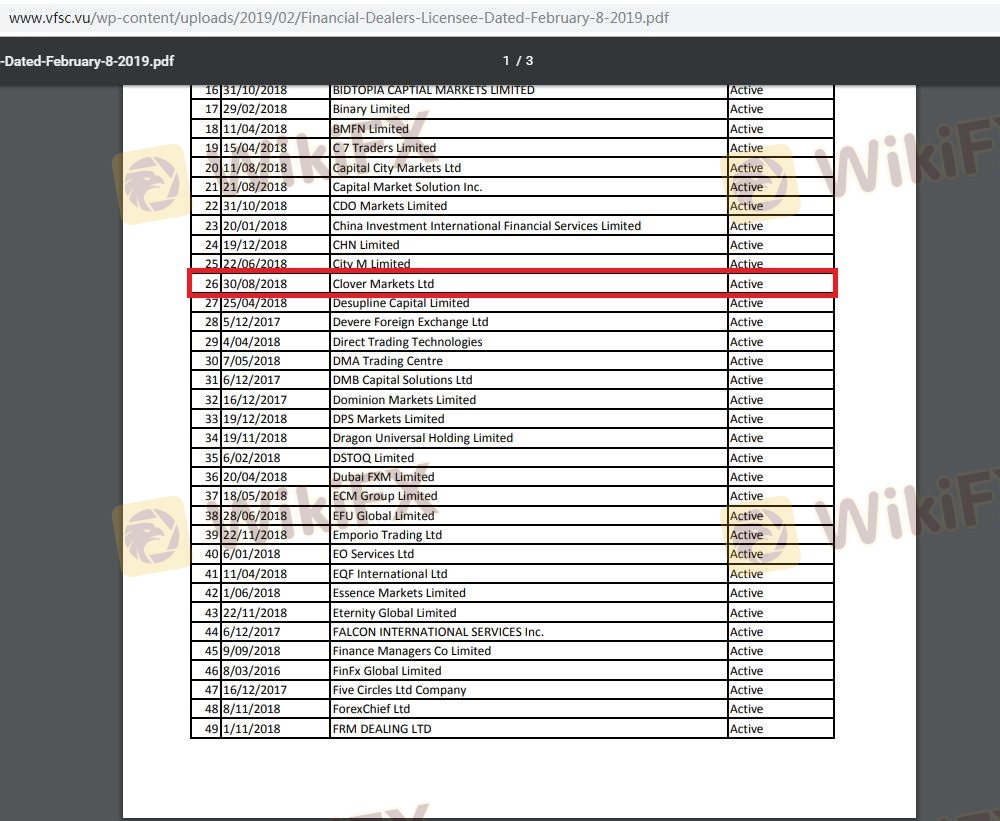
Task: Click the date 19/11/2018 for Dragon Universal Holding
Action: pyautogui.click(x=254, y=438)
